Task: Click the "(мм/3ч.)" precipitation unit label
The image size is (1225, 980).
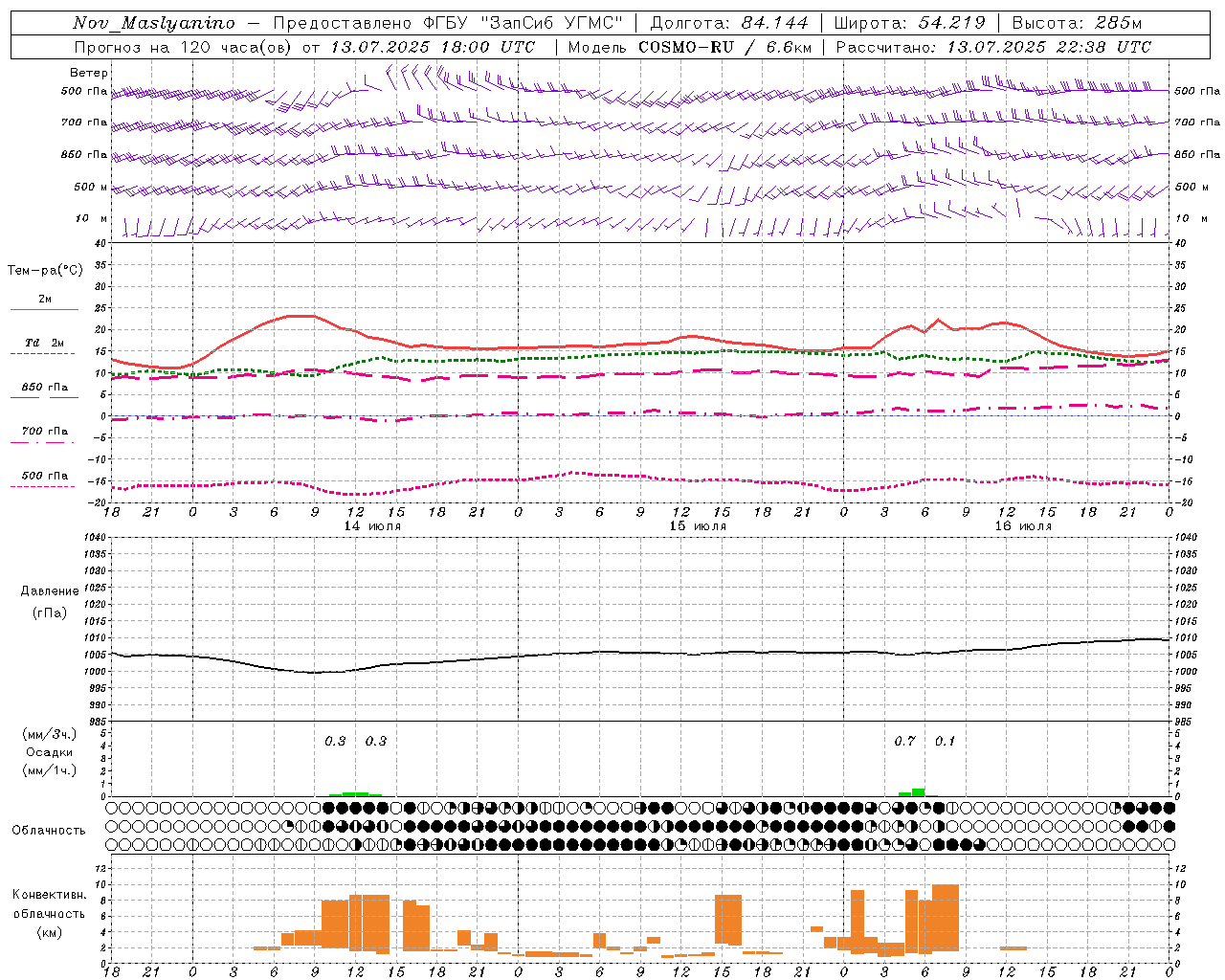Action: point(50,734)
